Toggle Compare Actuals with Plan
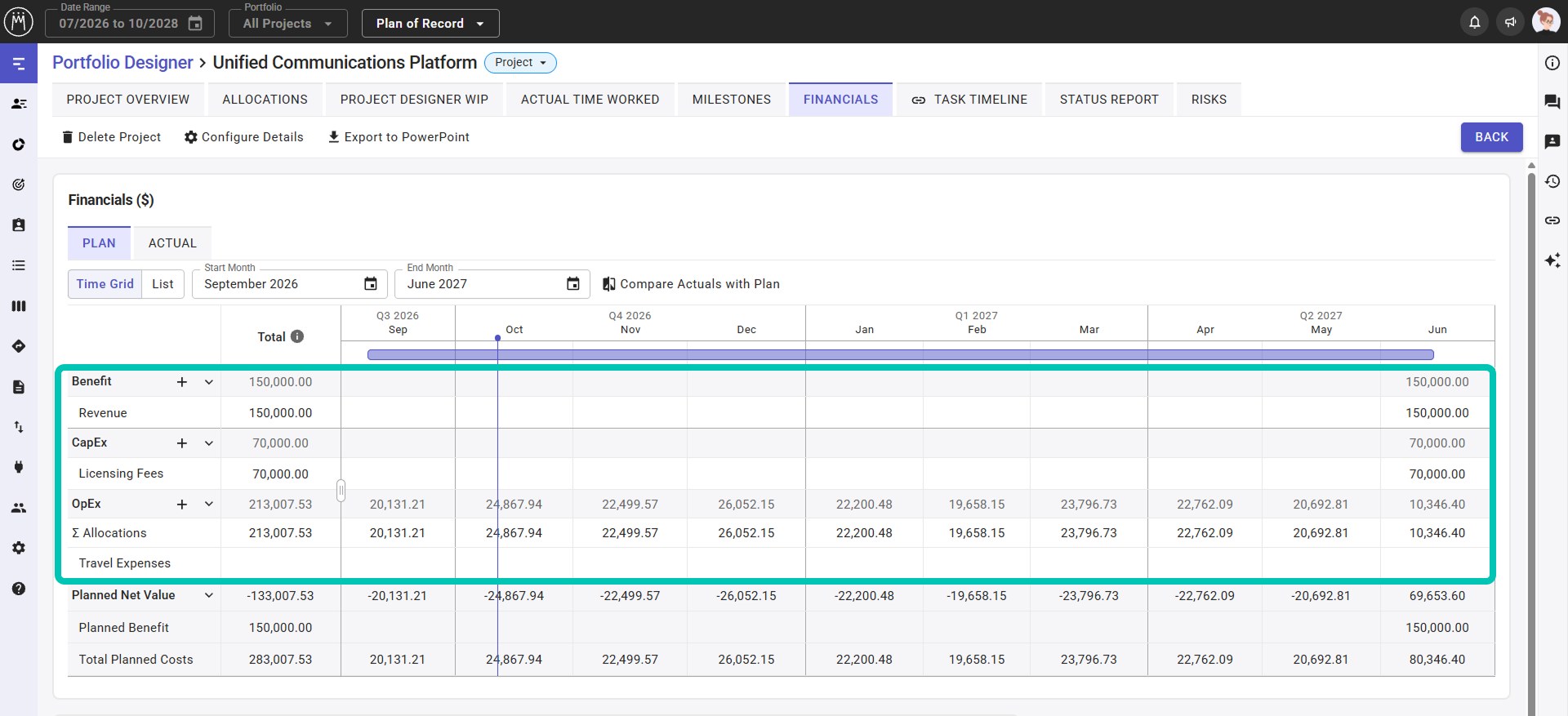Viewport: 1568px width, 716px height. click(691, 284)
